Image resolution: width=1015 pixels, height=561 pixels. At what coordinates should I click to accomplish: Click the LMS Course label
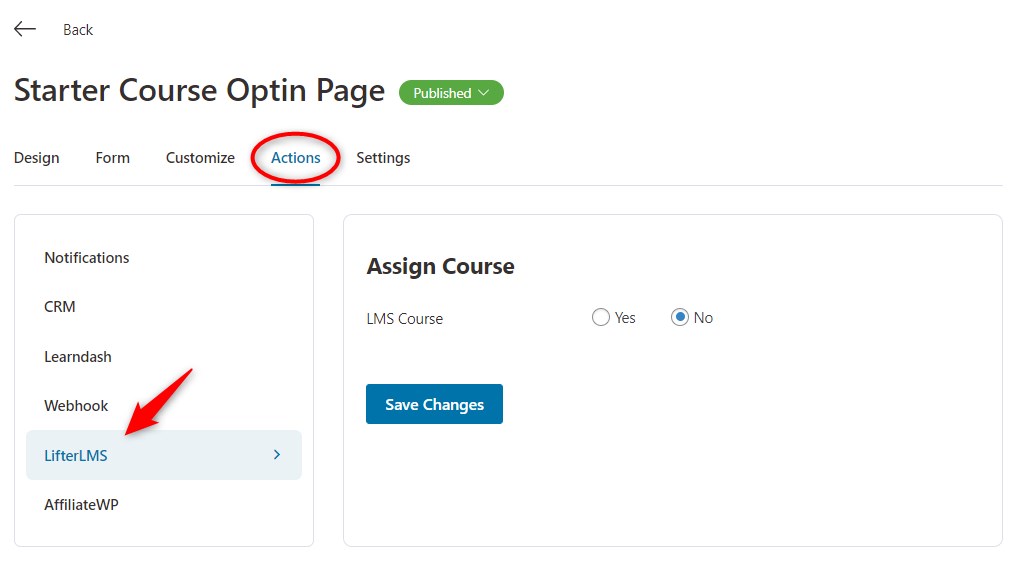405,318
